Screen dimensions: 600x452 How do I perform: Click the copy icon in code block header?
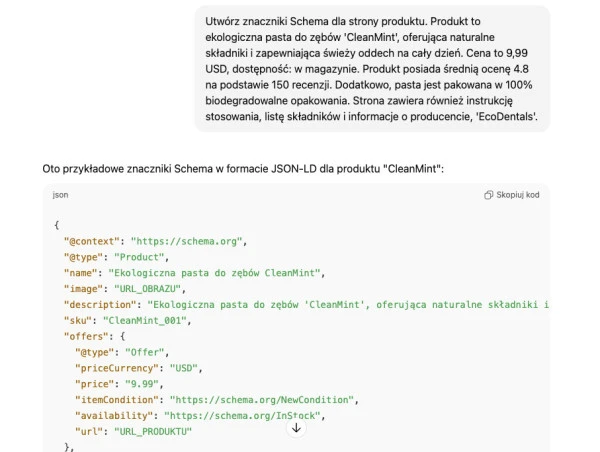click(489, 195)
